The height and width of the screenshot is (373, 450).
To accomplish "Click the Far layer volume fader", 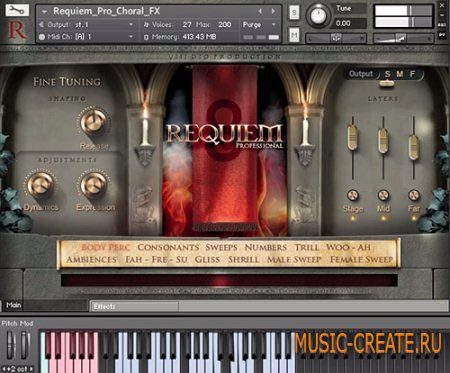I will tap(413, 147).
